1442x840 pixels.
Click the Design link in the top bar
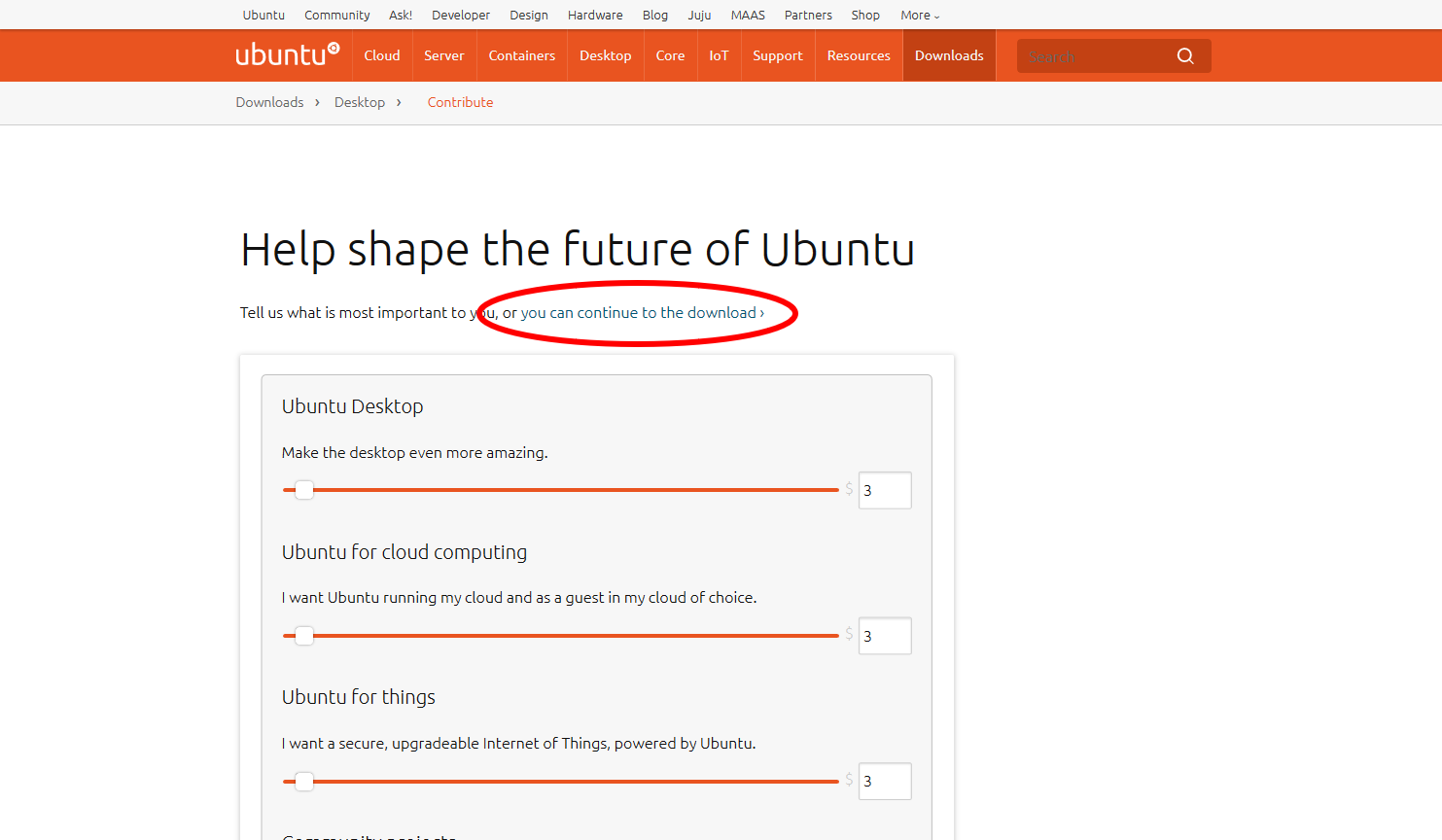pos(529,16)
